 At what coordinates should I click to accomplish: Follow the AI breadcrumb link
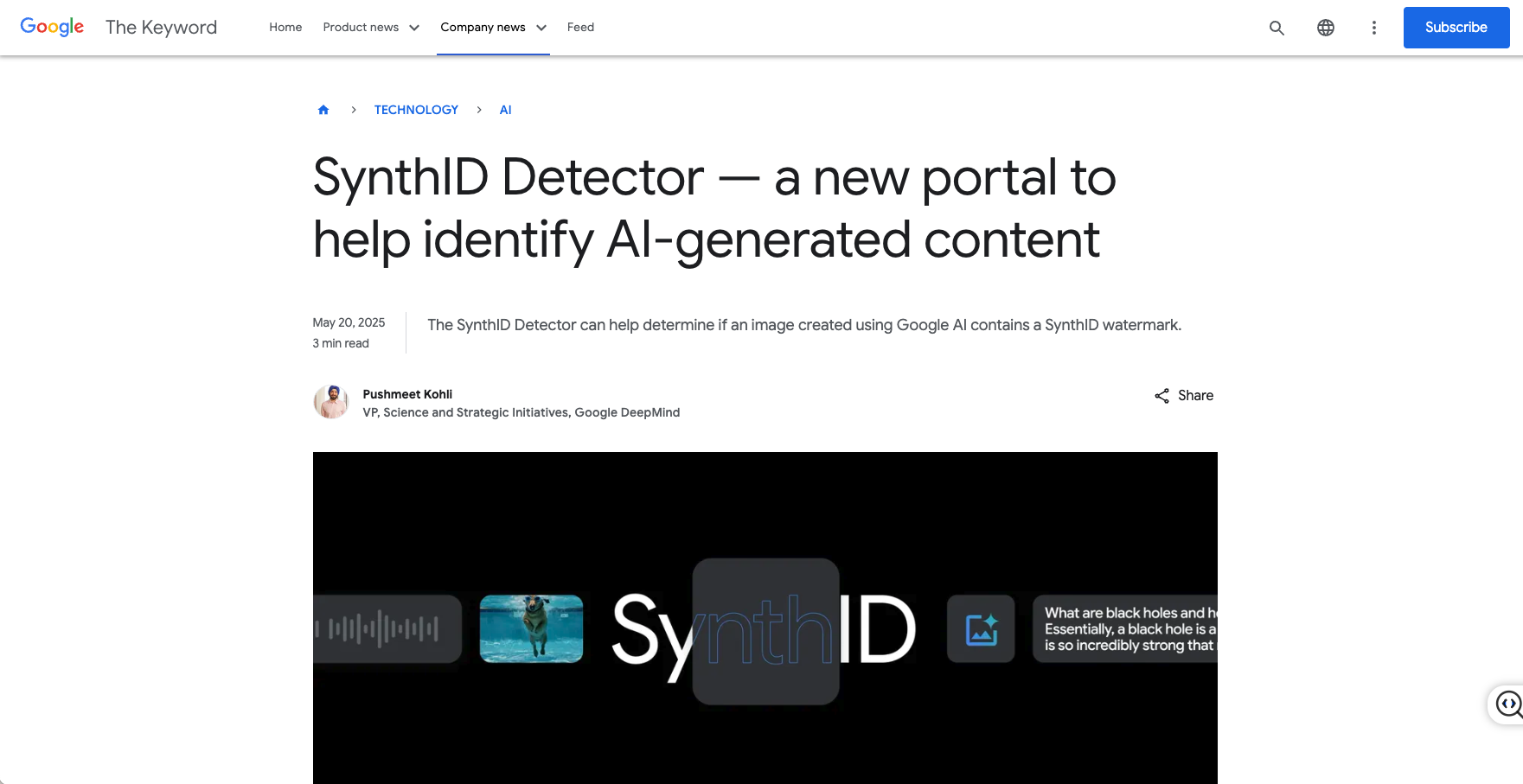505,110
